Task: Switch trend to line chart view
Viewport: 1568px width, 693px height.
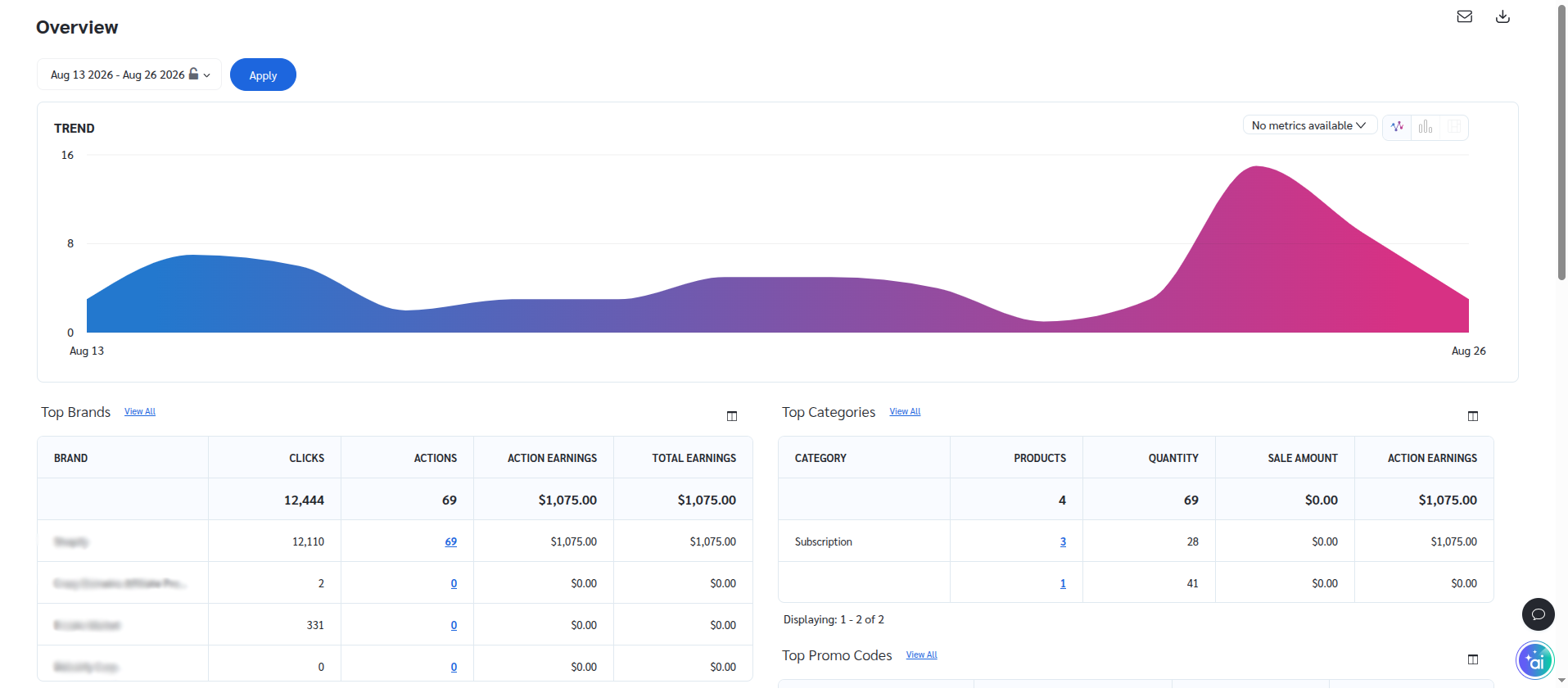Action: pos(1397,126)
